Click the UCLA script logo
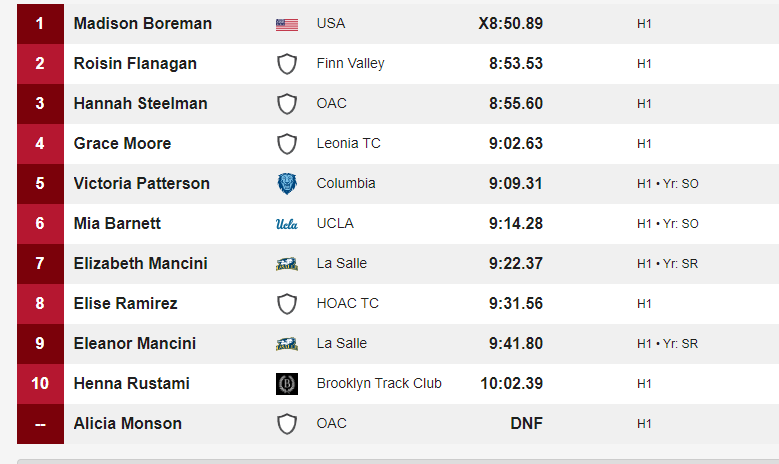 pos(287,224)
